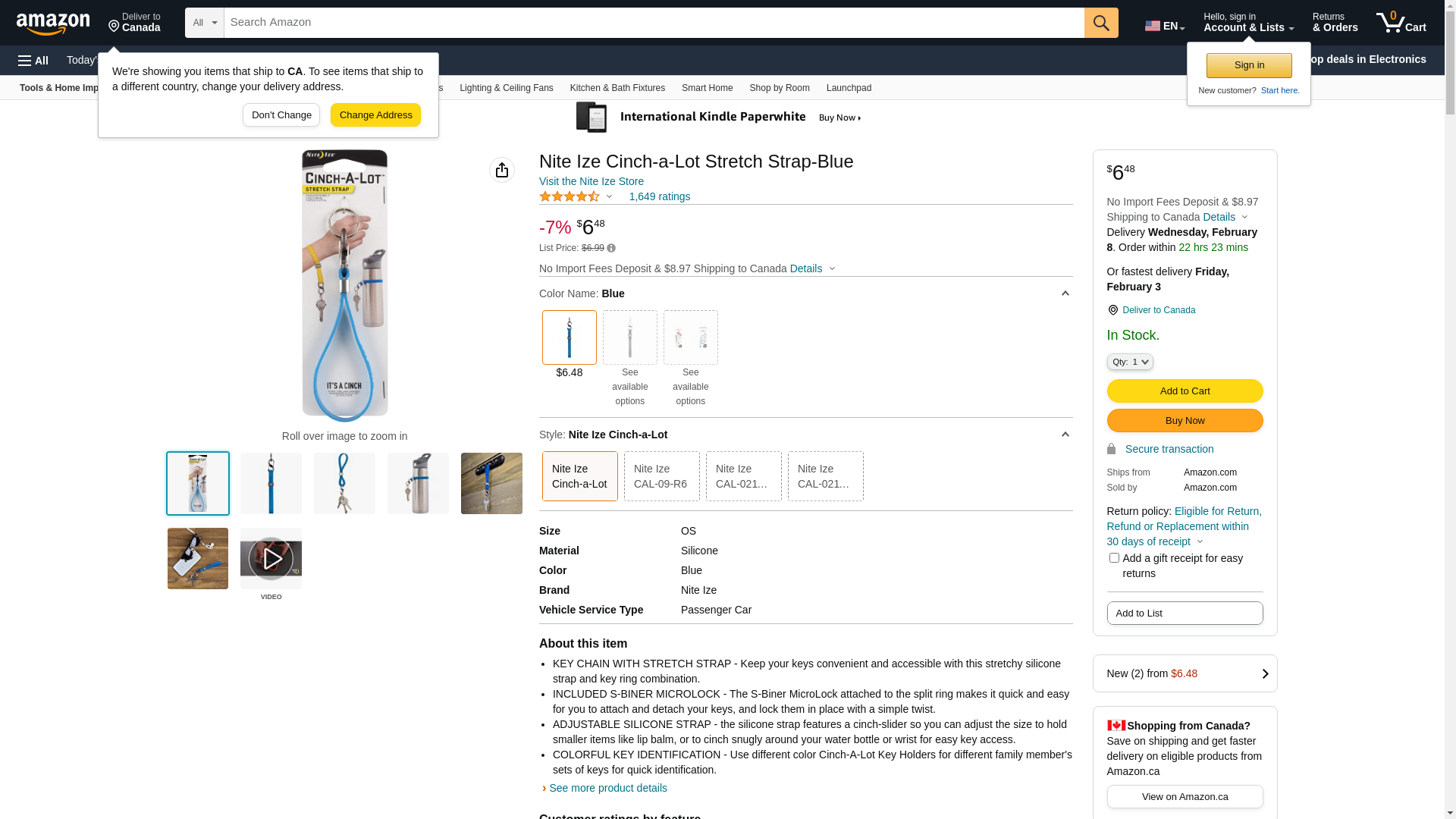Open Lighting & Ceiling Fans category

tap(506, 88)
